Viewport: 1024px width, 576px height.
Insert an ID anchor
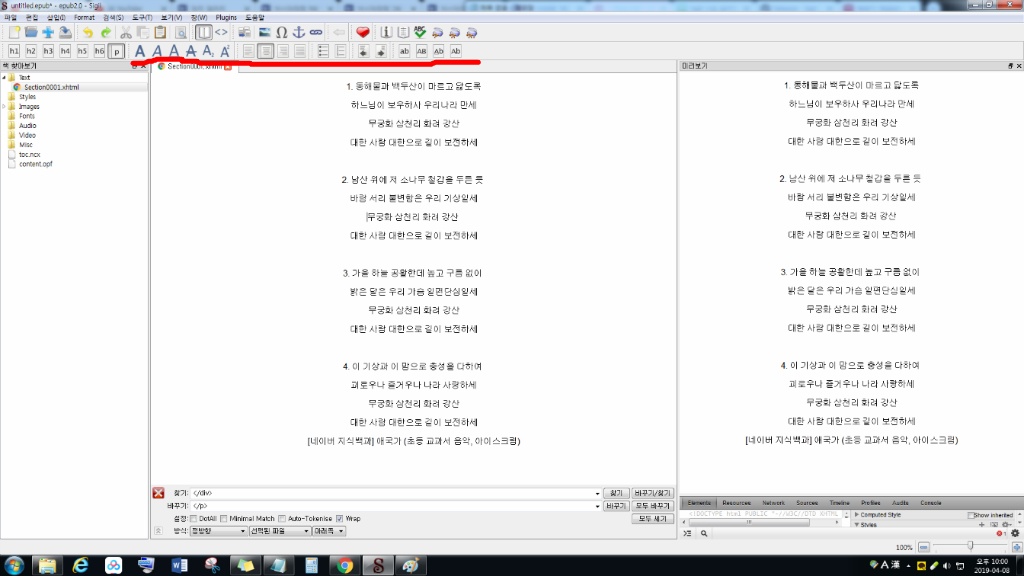(298, 32)
